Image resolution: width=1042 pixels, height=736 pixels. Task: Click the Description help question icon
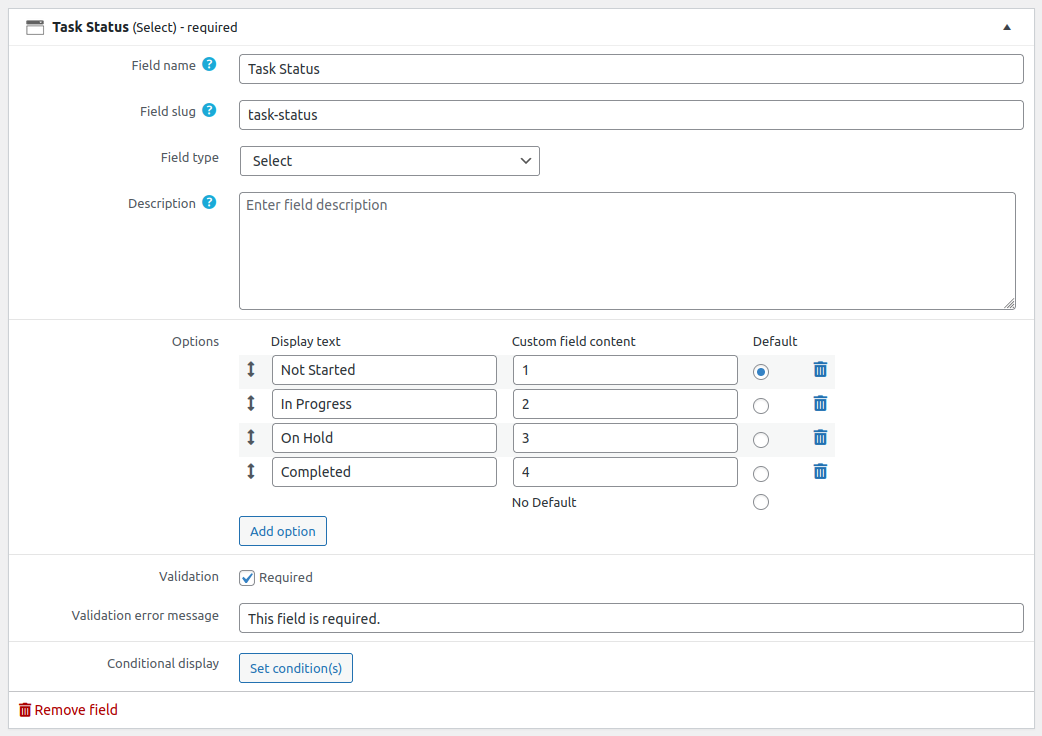point(209,203)
